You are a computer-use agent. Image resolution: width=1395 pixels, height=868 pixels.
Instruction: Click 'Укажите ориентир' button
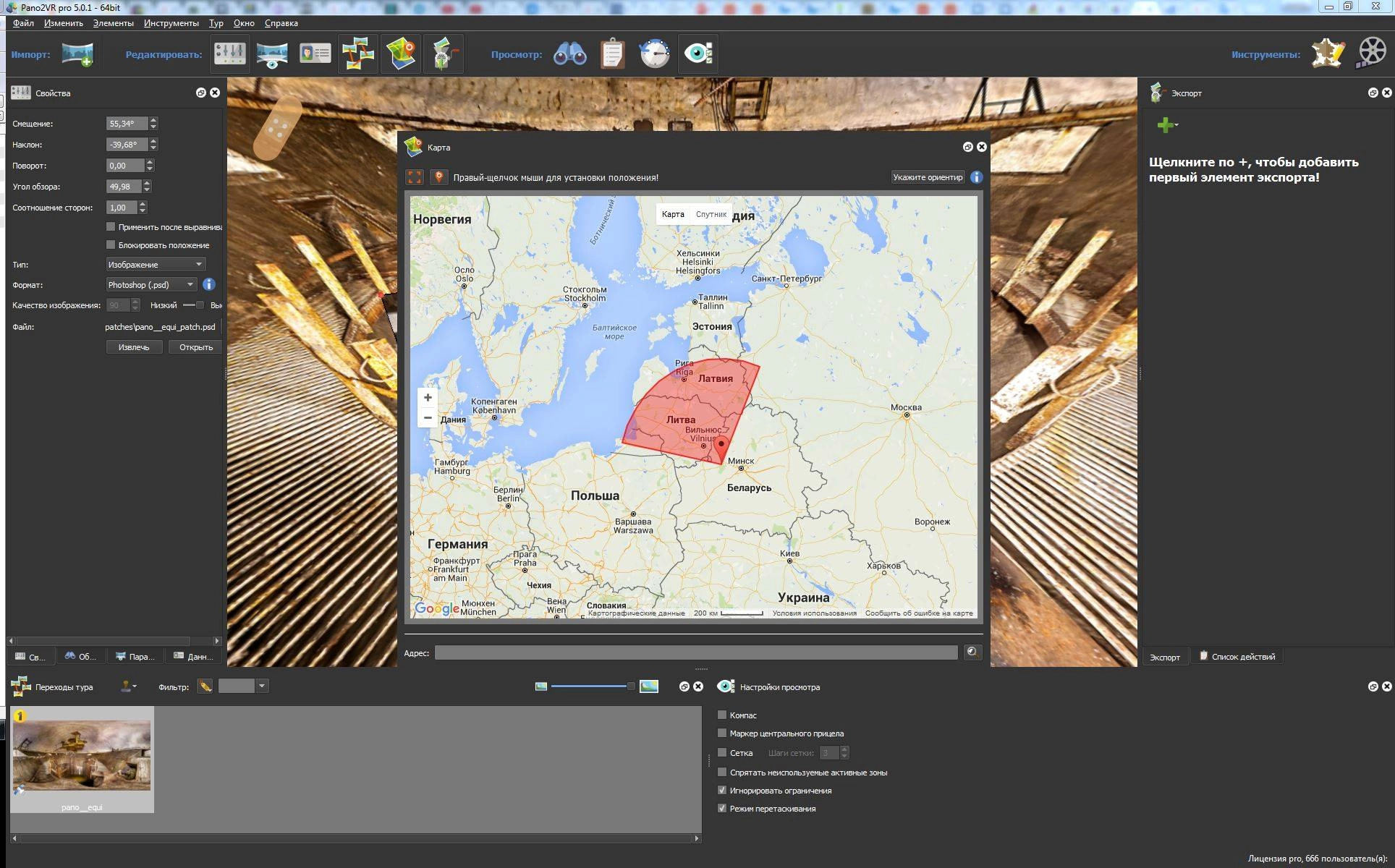928,177
